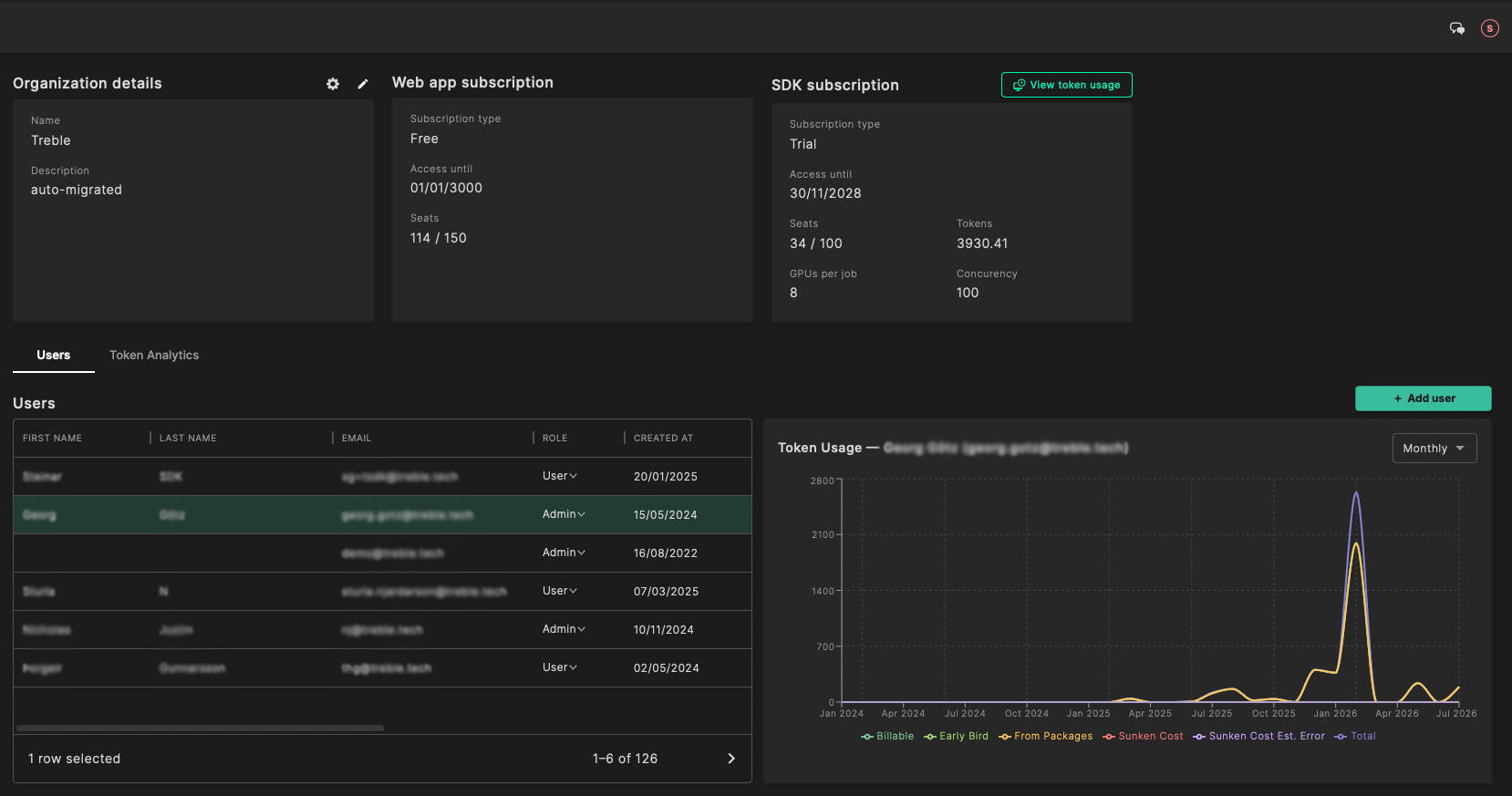Click SDK access until 30/11/2028

point(825,193)
